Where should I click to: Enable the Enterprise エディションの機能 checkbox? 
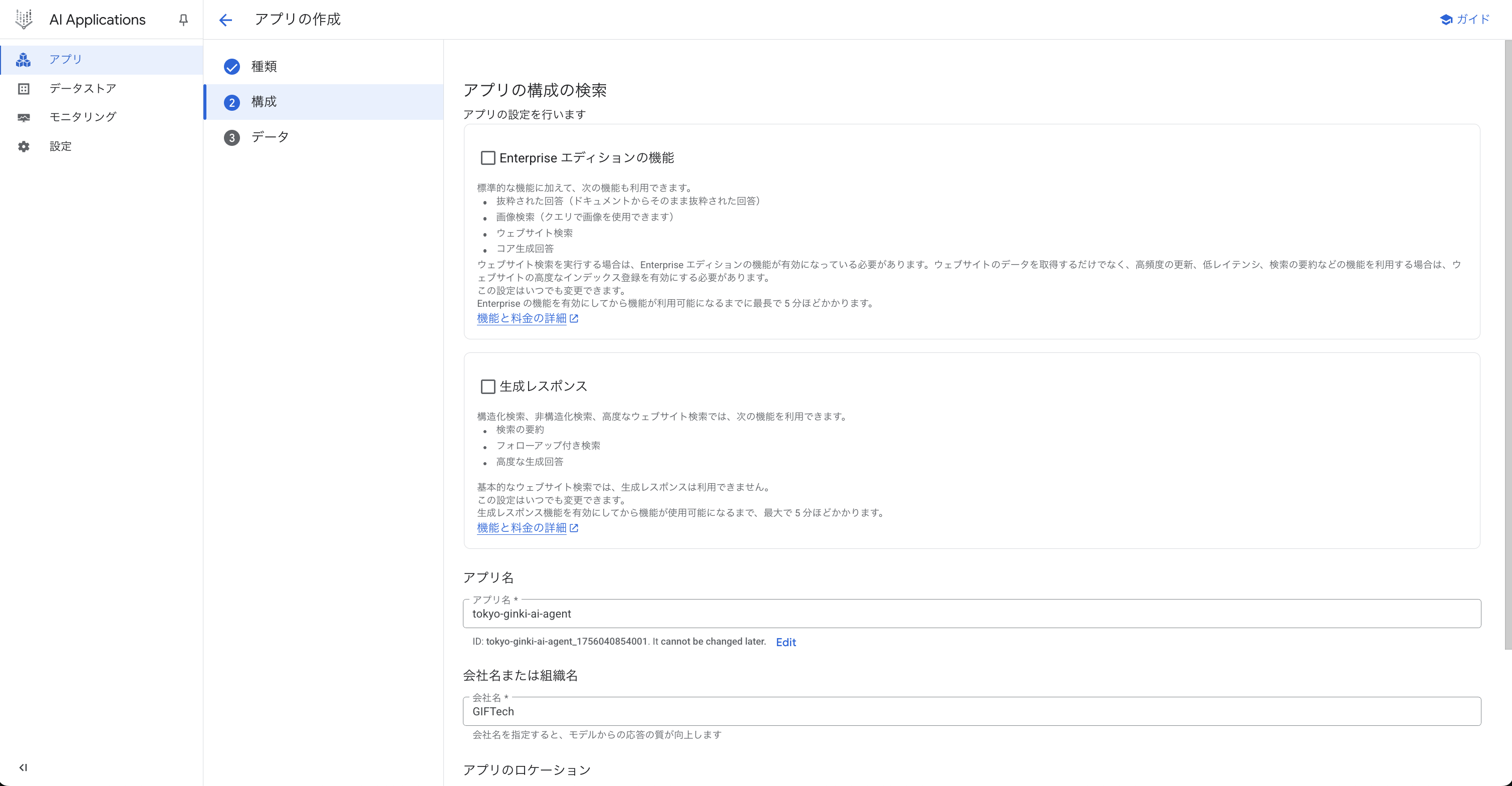tap(488, 158)
